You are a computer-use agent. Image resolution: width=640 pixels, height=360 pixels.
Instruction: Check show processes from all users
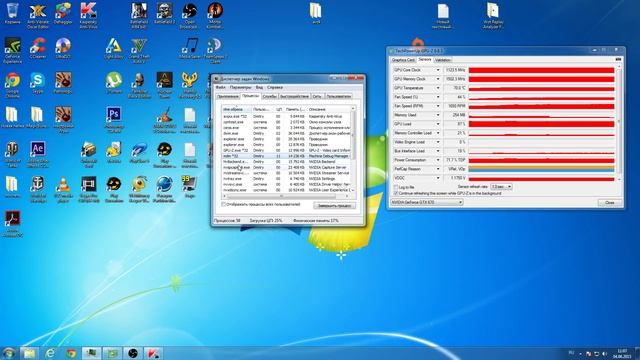(x=223, y=204)
